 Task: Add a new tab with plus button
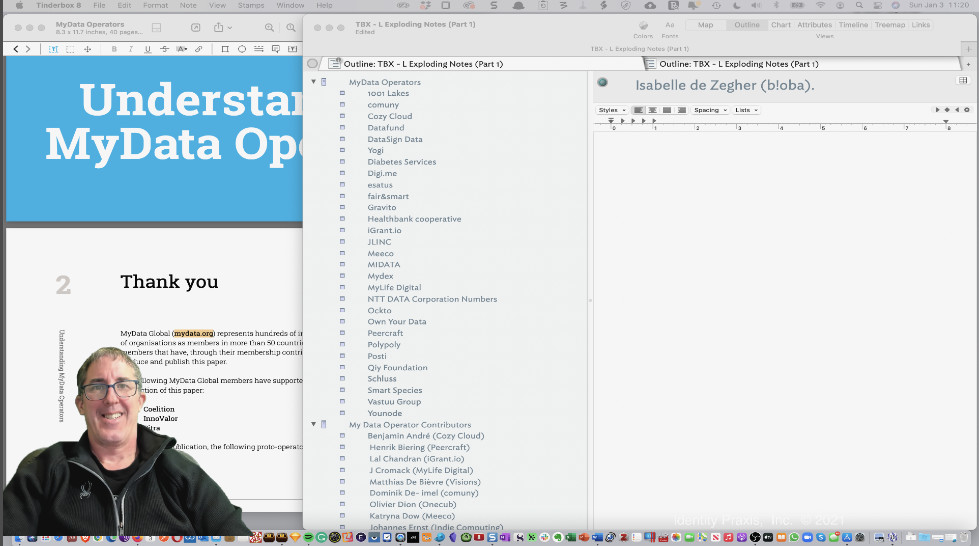968,49
